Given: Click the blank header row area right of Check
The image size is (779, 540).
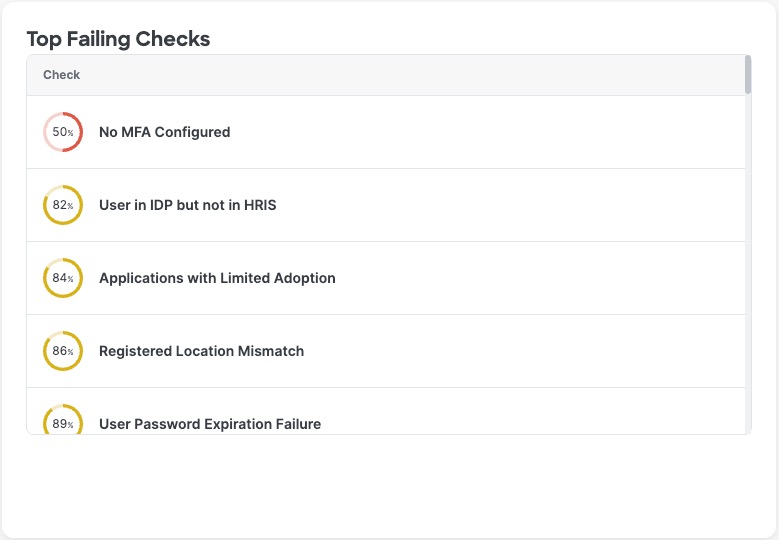Looking at the screenshot, I should [400, 75].
